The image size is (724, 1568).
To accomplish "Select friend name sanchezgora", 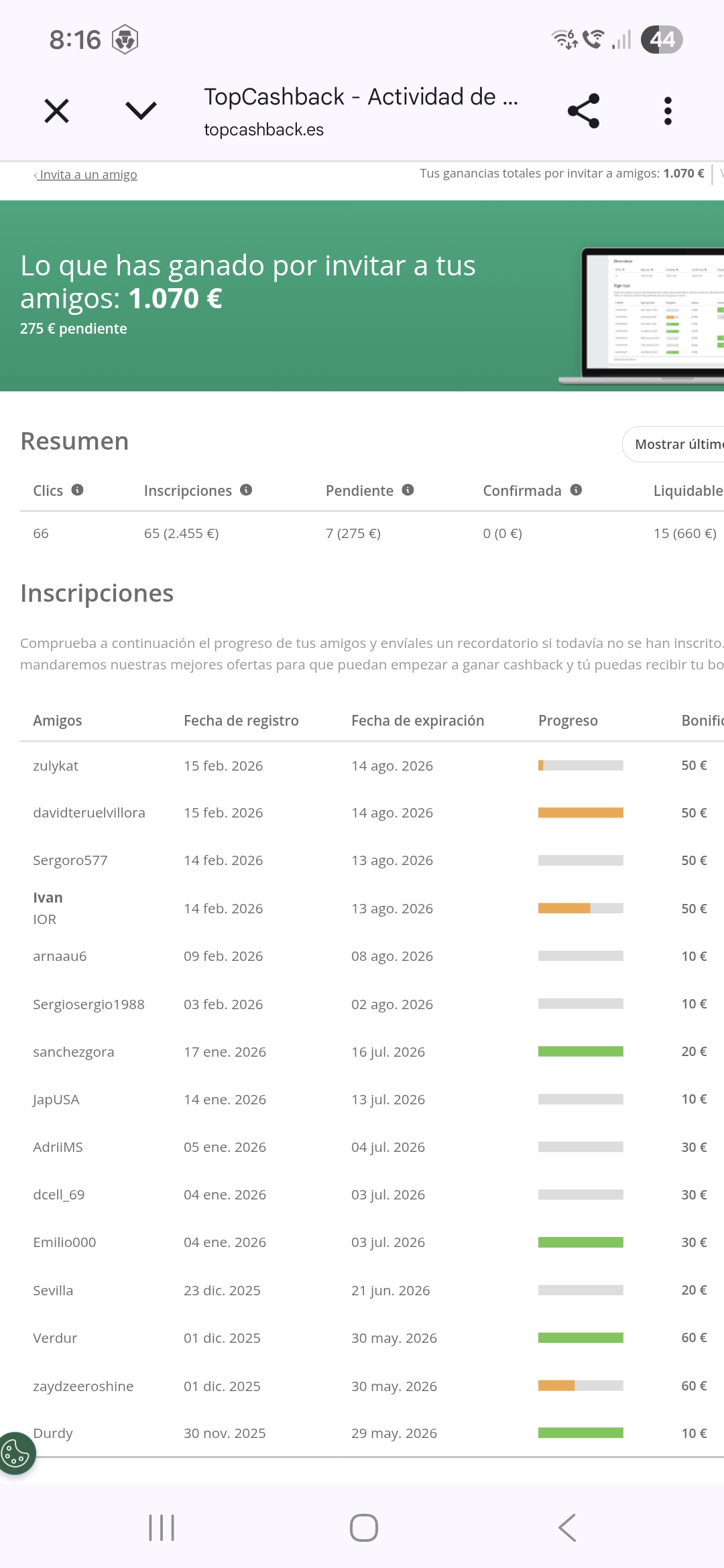I will (x=74, y=1052).
